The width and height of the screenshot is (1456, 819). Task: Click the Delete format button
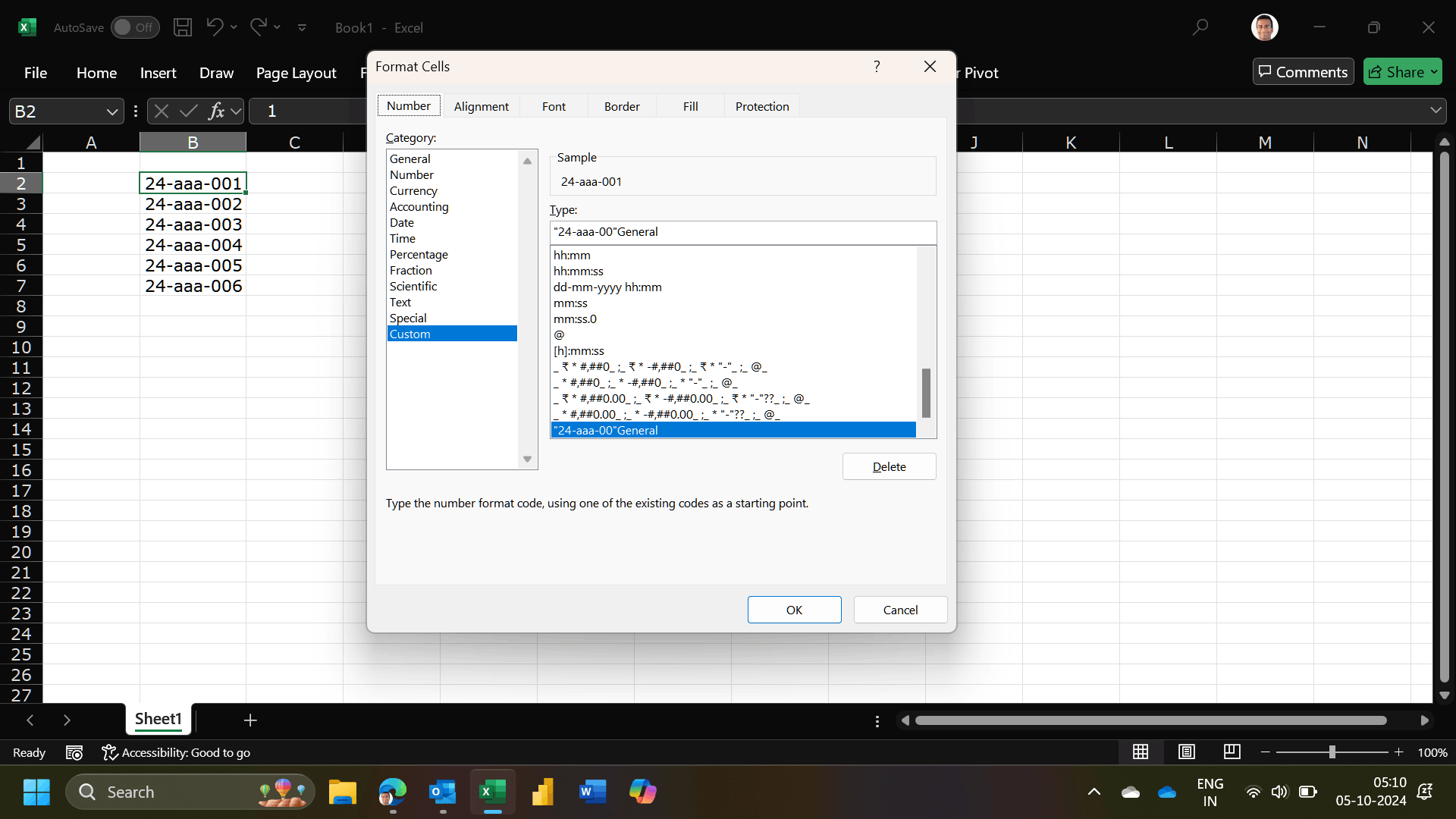click(889, 466)
